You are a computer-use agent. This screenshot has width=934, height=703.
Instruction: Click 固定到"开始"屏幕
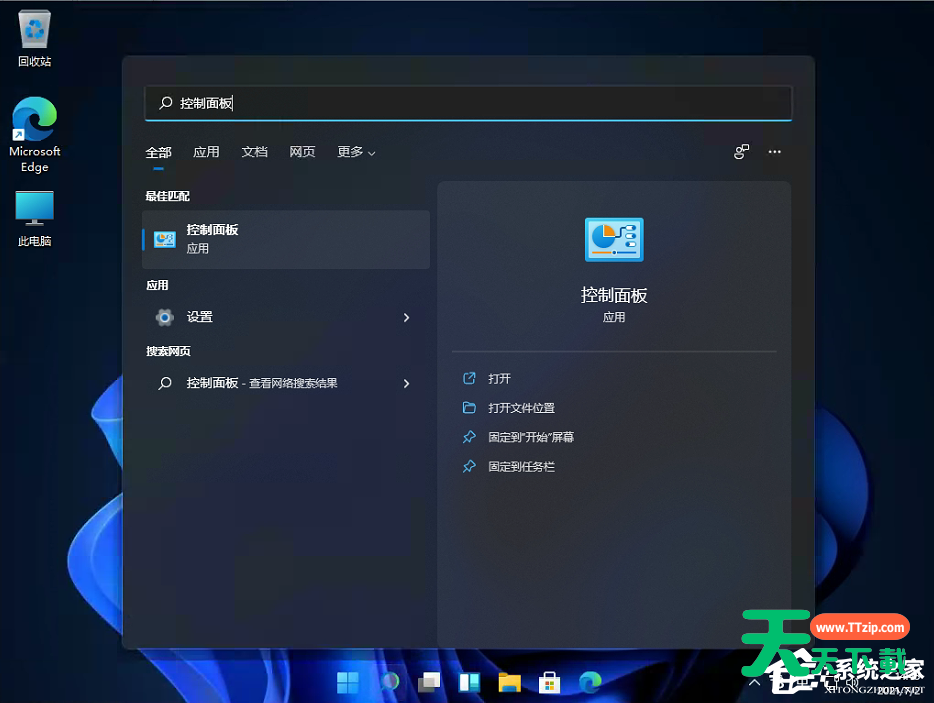click(531, 437)
